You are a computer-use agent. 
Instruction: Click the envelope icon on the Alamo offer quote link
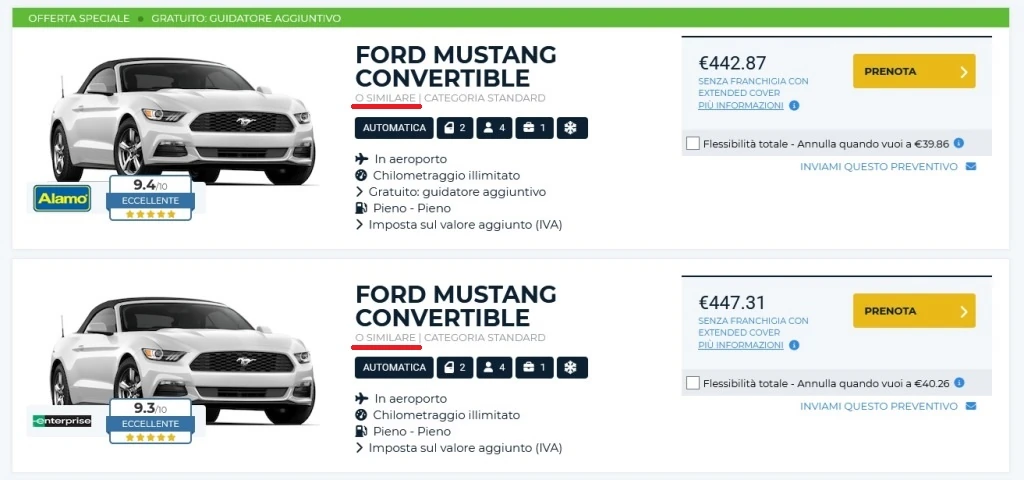(x=970, y=167)
